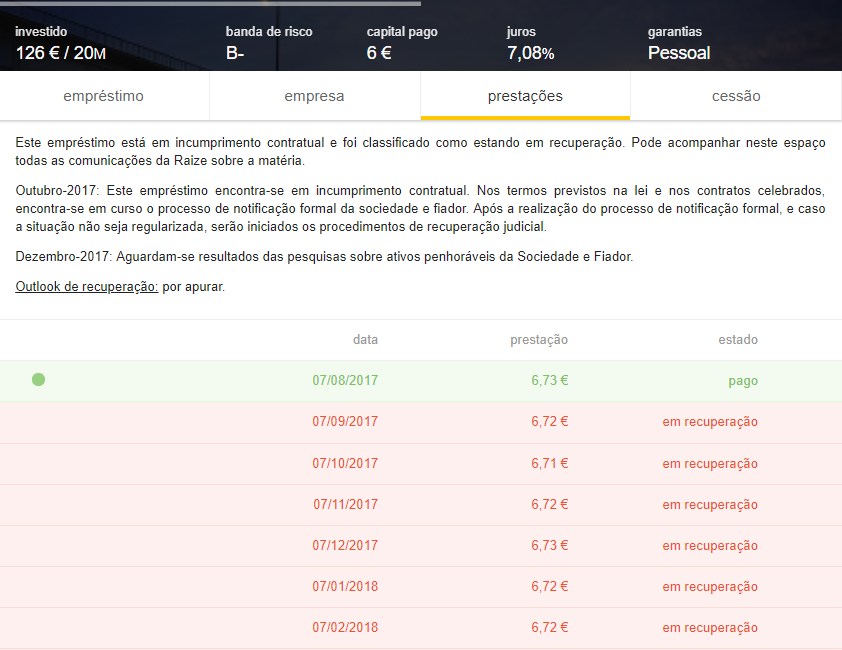Click the 07/01/2018 installment date
Screen dimensions: 842x650
345,586
